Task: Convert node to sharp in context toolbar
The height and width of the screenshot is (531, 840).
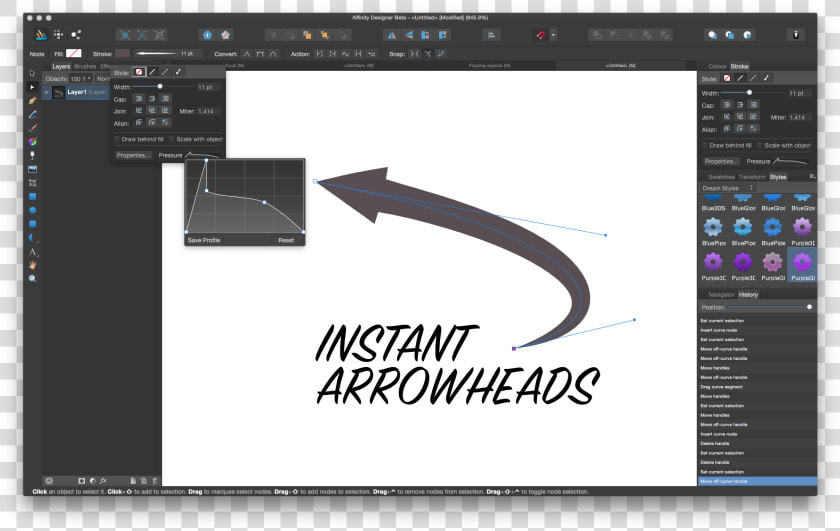Action: [x=246, y=54]
